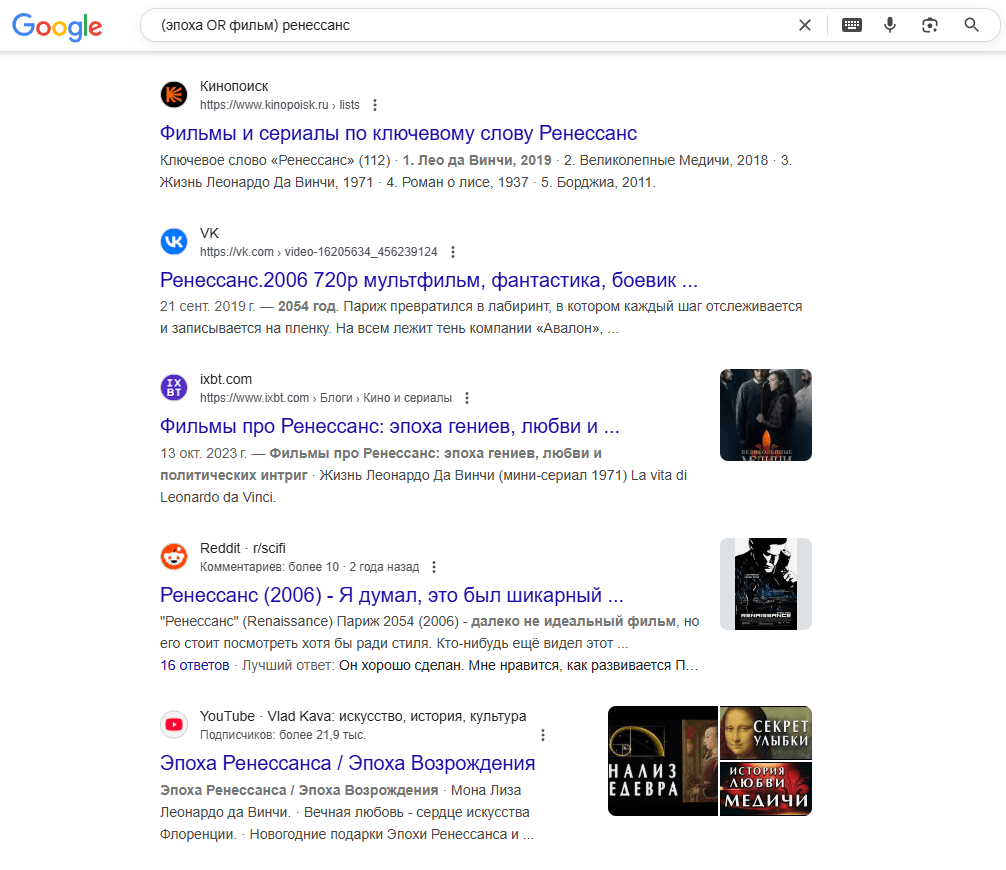Open more options for Кинопоиск result

tap(375, 105)
